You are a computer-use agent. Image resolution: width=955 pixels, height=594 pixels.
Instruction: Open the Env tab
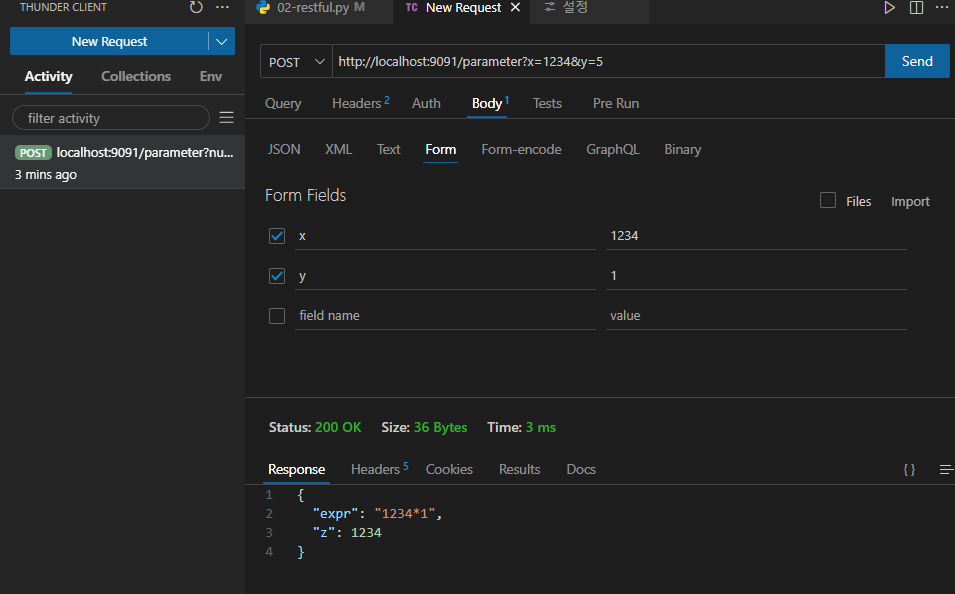point(211,76)
